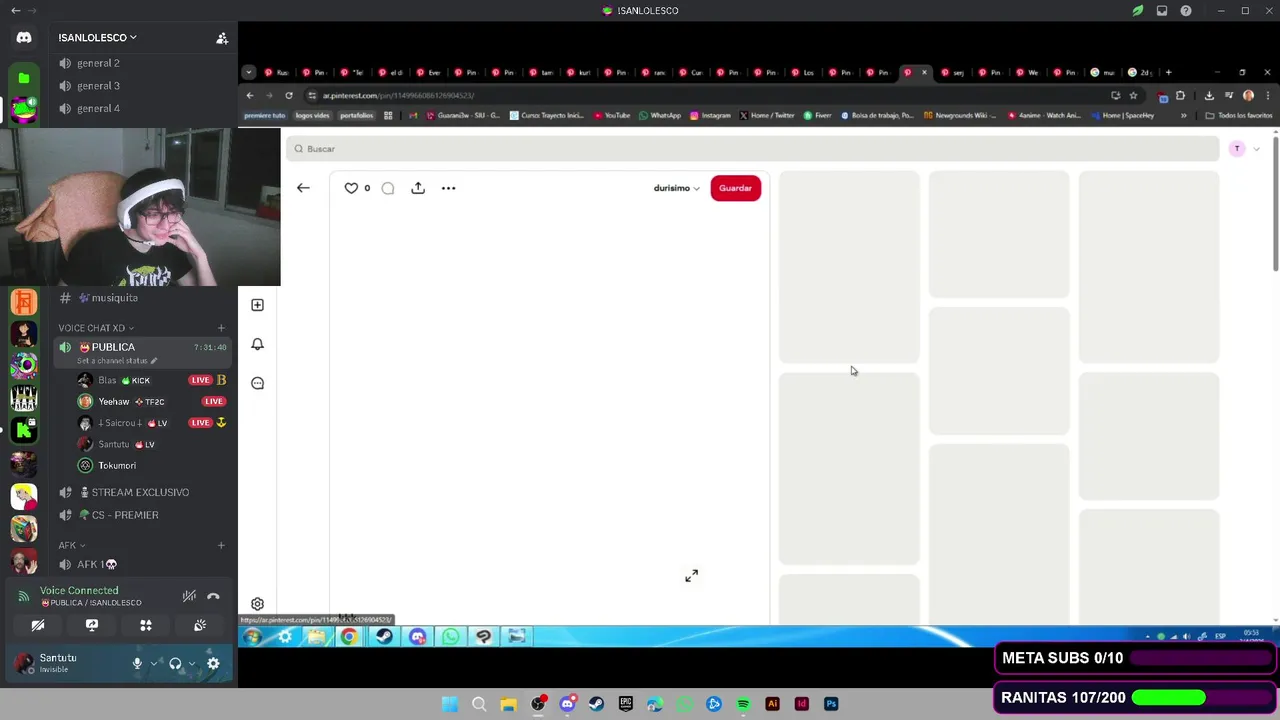The width and height of the screenshot is (1280, 720).
Task: Reload the Pinterest page in Chrome
Action: pyautogui.click(x=288, y=95)
